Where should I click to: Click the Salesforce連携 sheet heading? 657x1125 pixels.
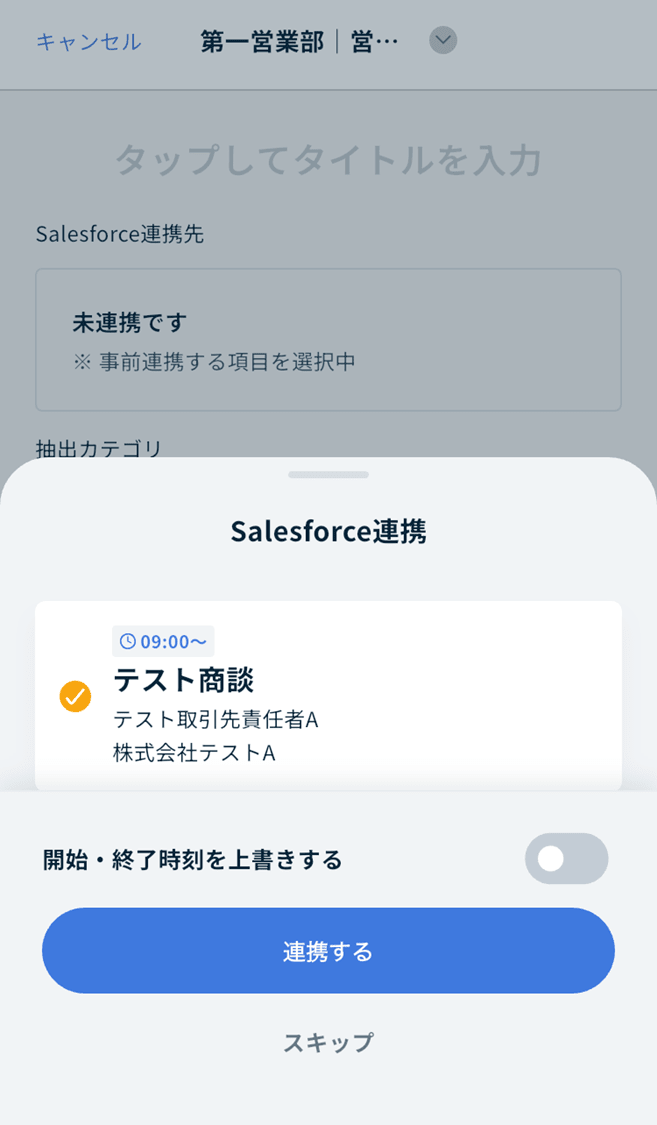[x=328, y=531]
